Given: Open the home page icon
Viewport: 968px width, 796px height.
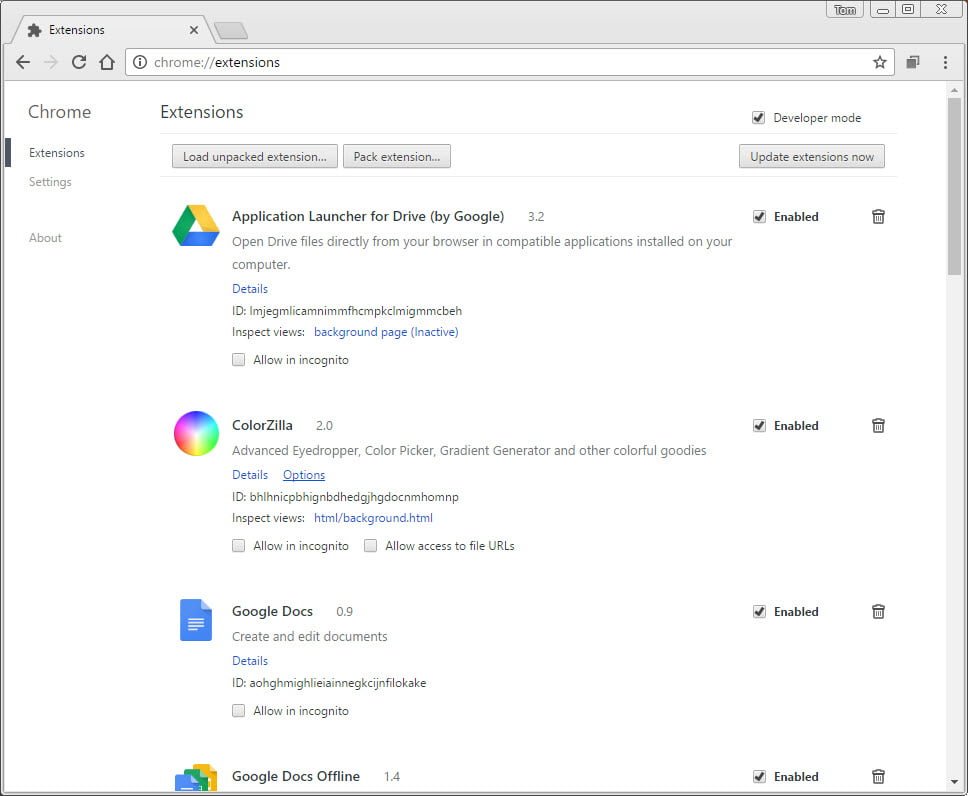Looking at the screenshot, I should pos(107,62).
